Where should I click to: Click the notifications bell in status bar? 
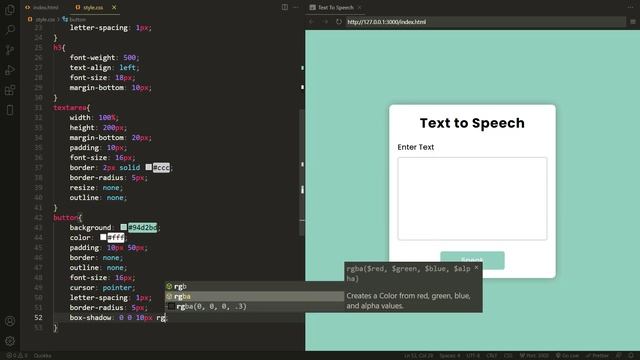(x=632, y=356)
